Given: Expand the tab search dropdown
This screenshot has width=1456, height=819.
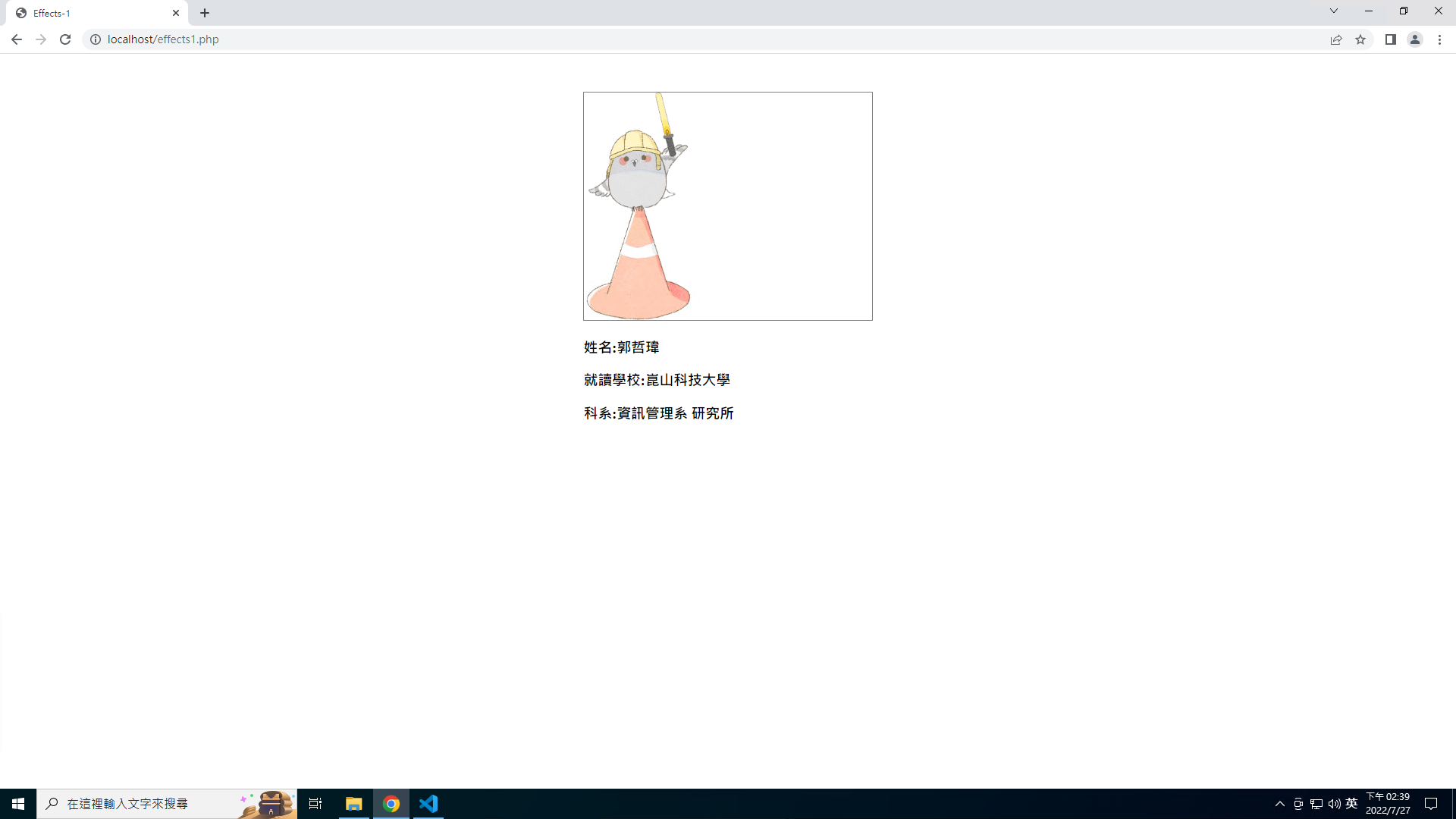Looking at the screenshot, I should click(x=1333, y=11).
